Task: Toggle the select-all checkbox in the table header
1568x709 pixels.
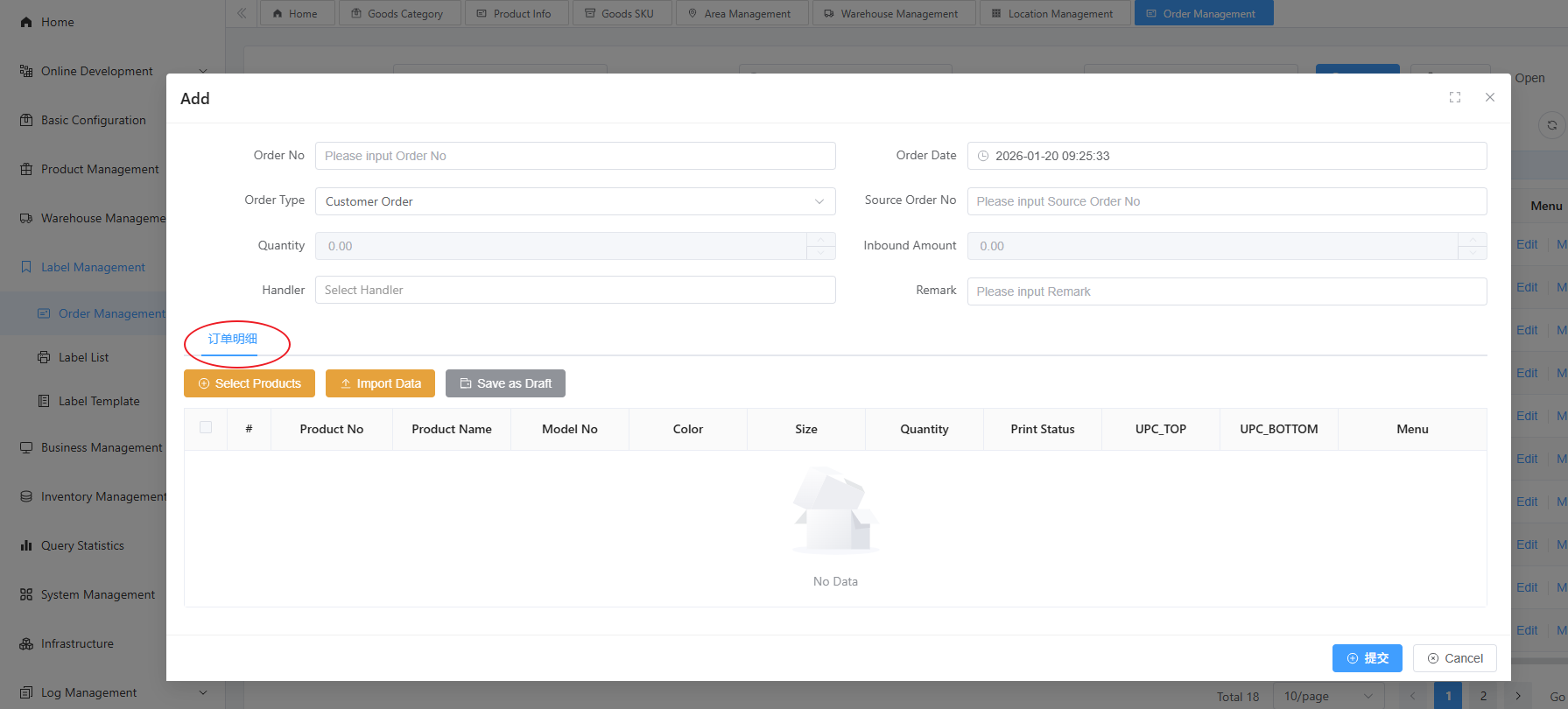Action: (x=206, y=428)
